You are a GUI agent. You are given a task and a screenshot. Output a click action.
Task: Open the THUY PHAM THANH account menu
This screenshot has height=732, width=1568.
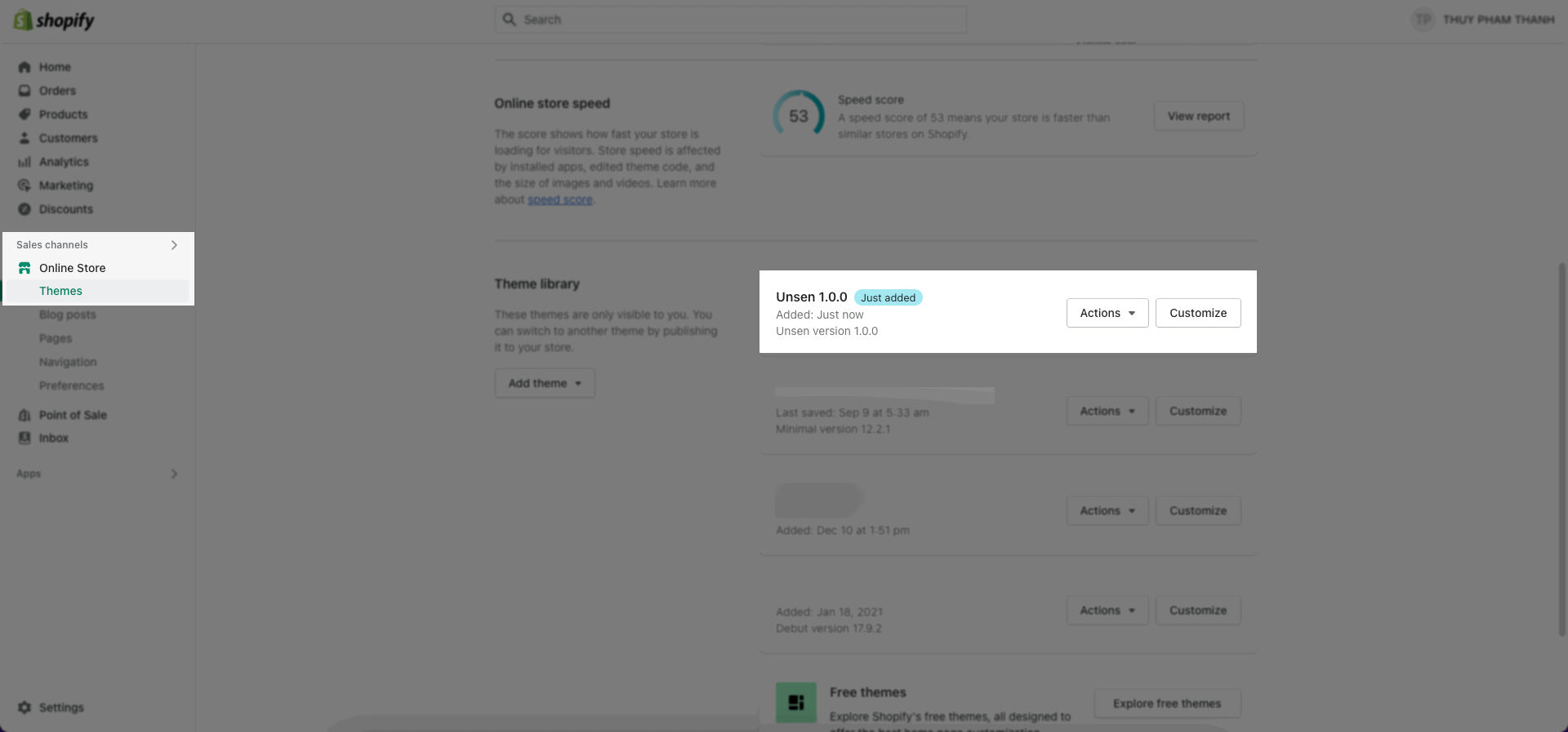[1483, 20]
